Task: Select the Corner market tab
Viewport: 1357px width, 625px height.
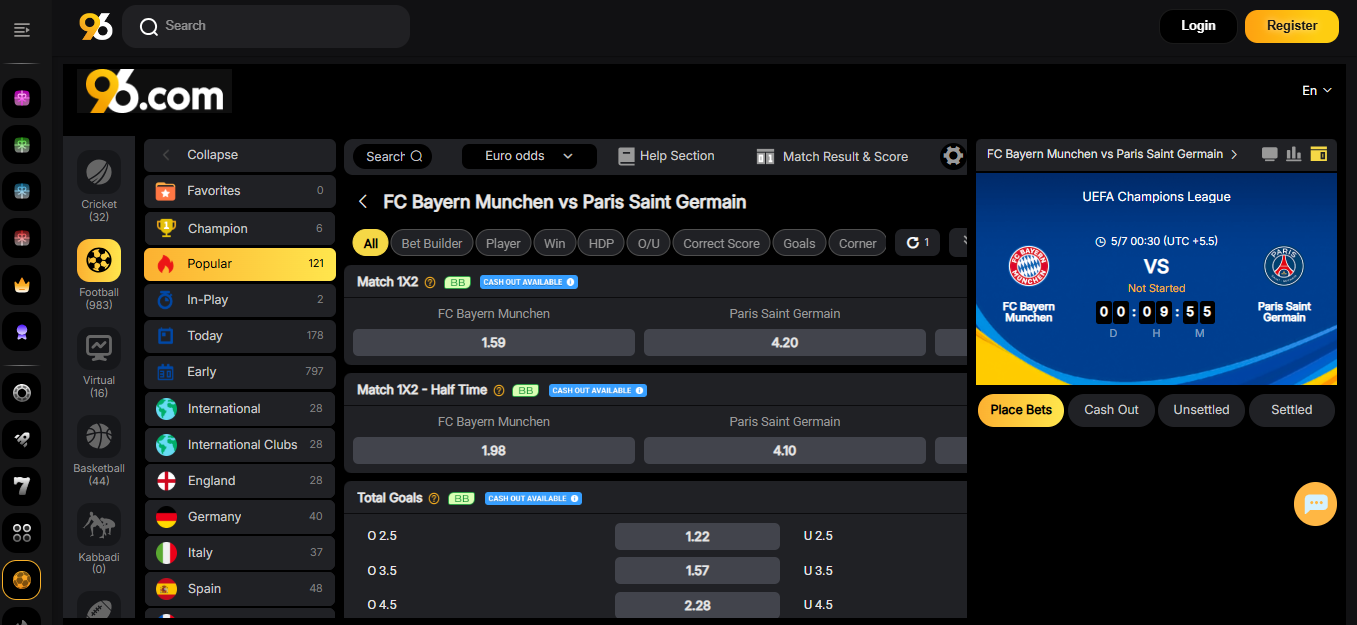Action: click(857, 243)
